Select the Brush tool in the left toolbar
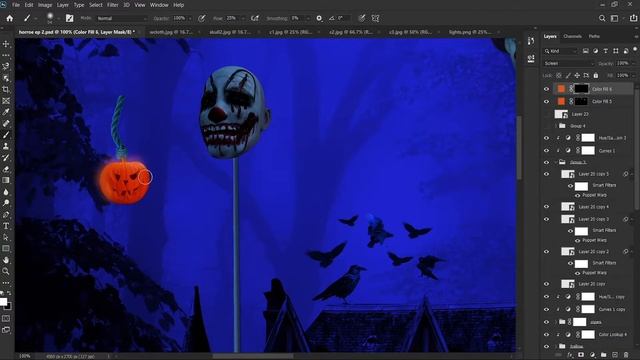Viewport: 640px width, 360px height. pyautogui.click(x=6, y=135)
